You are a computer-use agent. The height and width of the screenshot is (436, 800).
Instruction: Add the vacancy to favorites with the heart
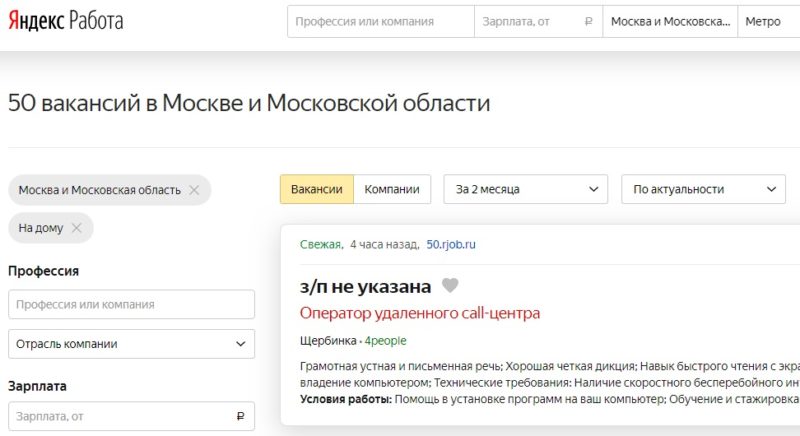pyautogui.click(x=450, y=286)
